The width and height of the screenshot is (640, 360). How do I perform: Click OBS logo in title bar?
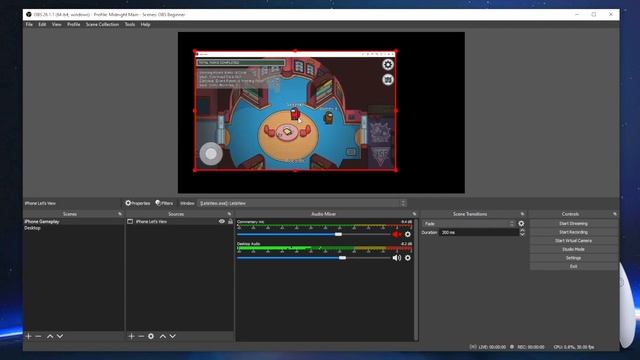[29, 14]
